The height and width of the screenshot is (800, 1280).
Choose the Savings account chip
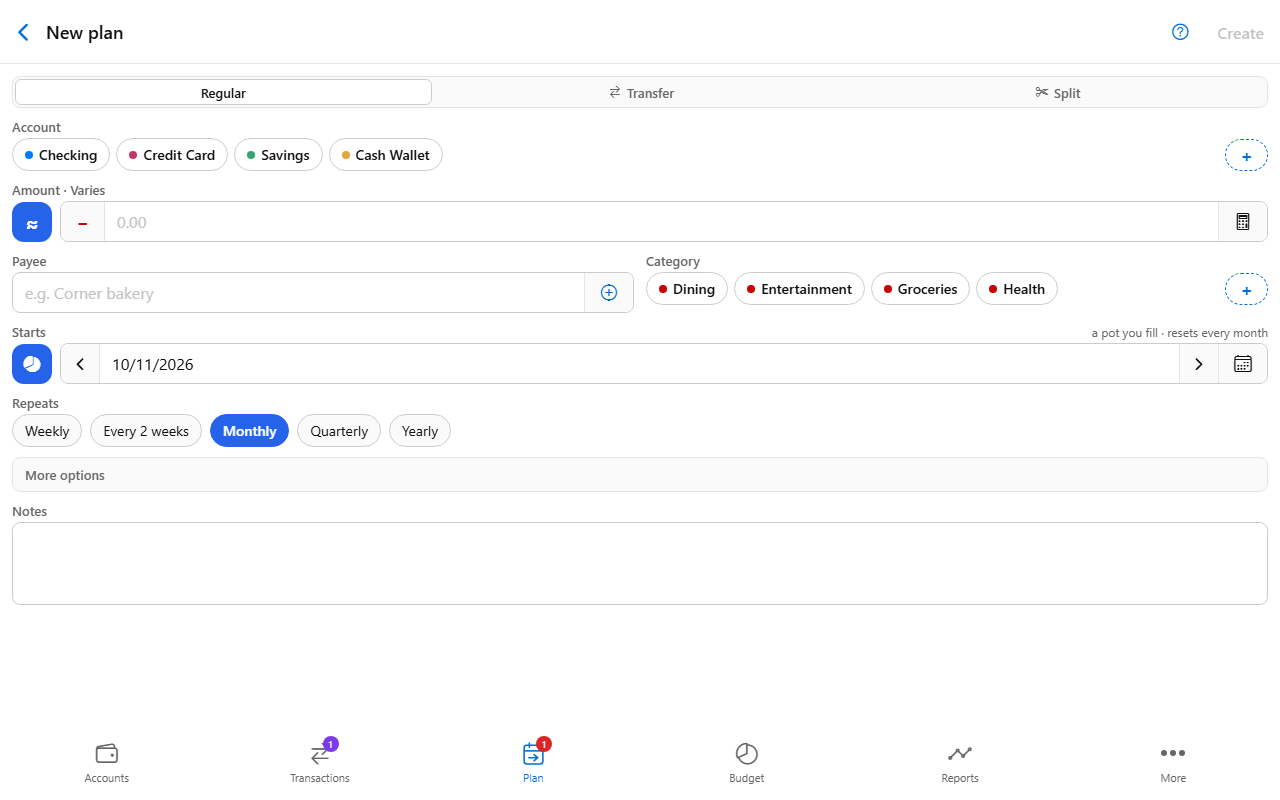click(278, 155)
